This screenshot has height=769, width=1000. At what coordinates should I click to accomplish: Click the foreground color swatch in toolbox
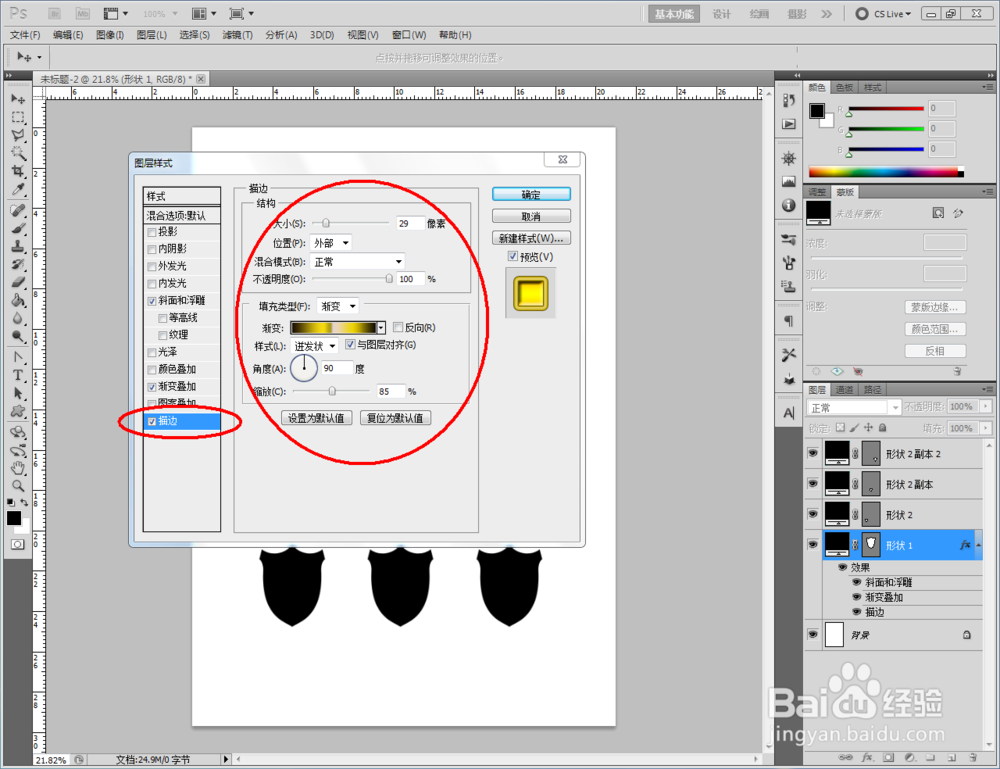tap(14, 518)
